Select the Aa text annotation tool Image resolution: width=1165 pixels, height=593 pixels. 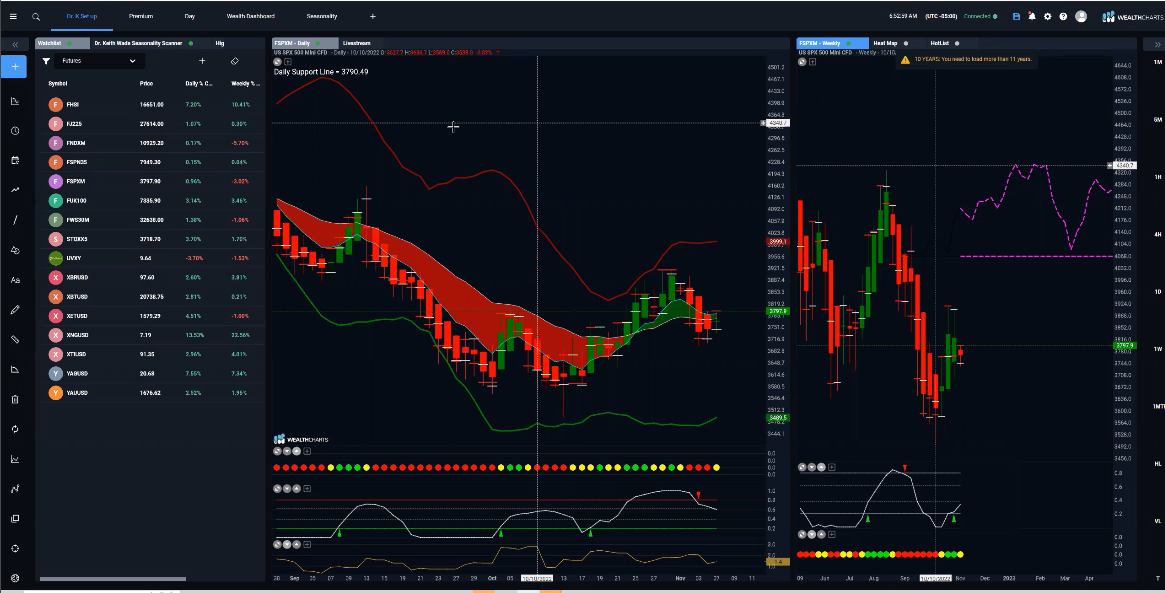(15, 280)
